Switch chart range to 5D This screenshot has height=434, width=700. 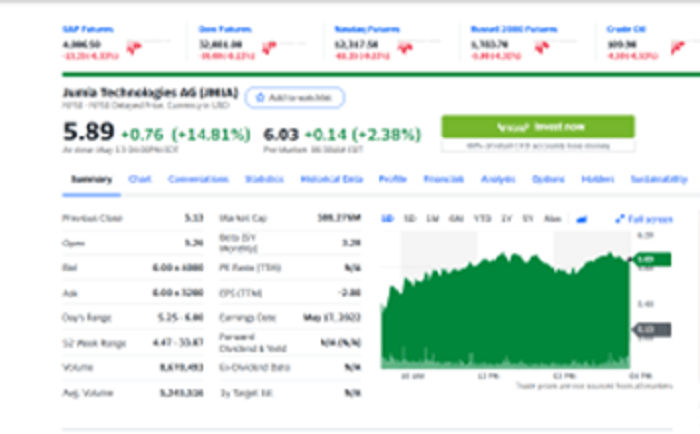pyautogui.click(x=410, y=218)
